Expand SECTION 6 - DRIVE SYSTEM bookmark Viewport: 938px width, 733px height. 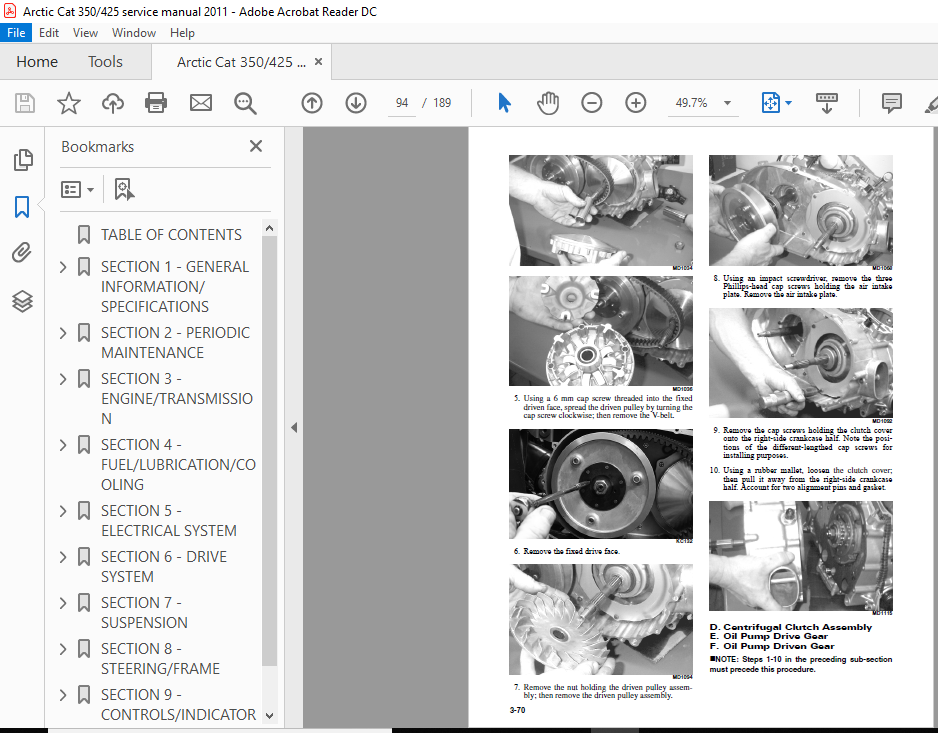tap(63, 556)
